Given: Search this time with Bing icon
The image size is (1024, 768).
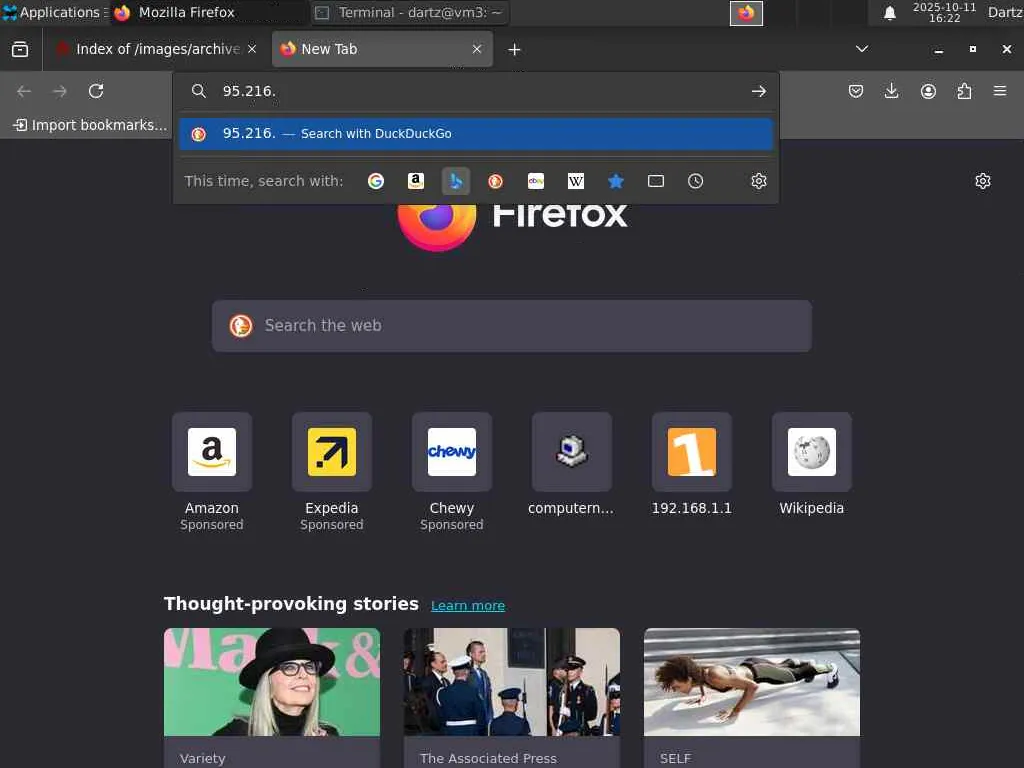Looking at the screenshot, I should (456, 181).
